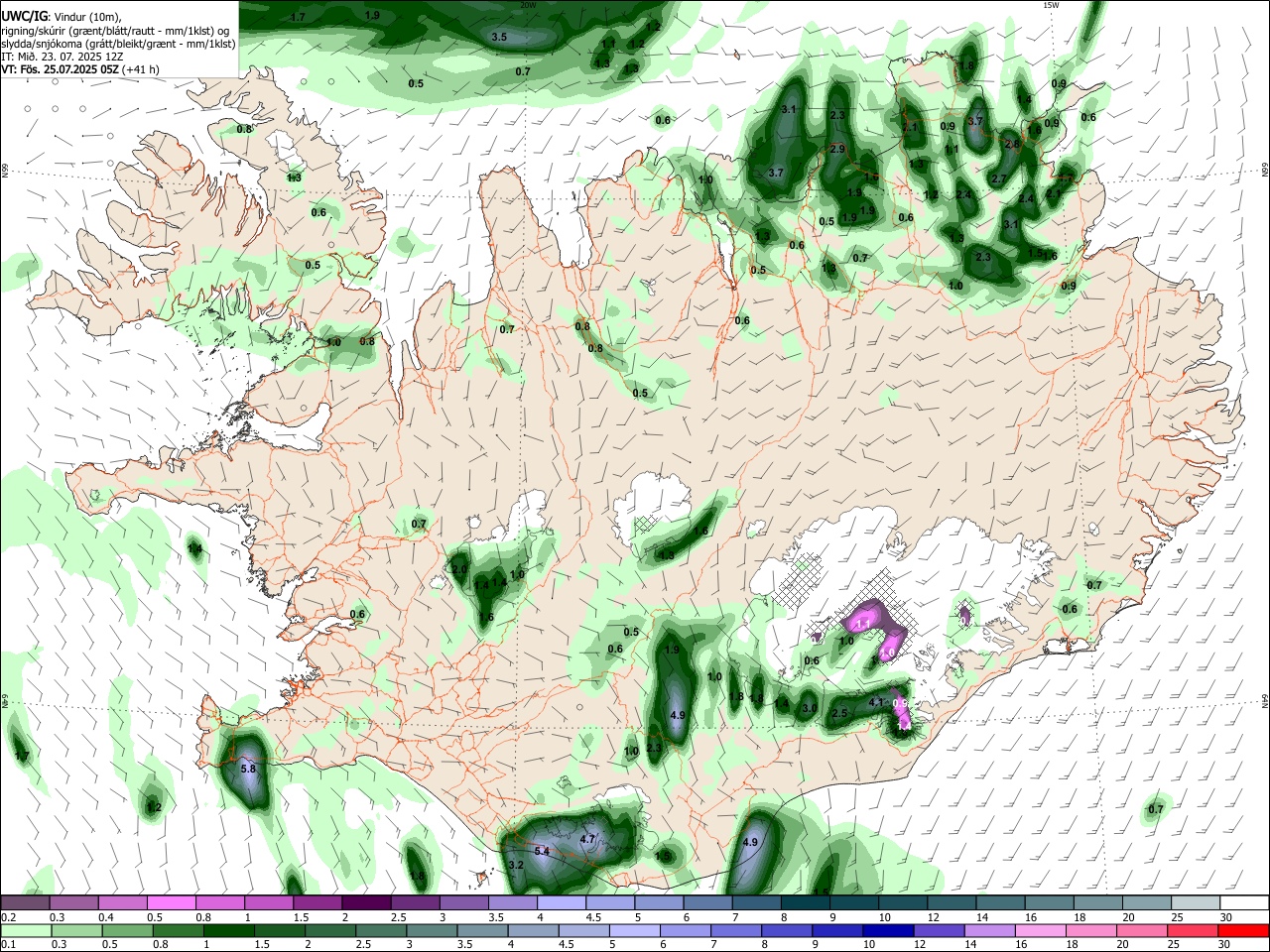Click the white swatch above 30 in upper legend row
This screenshot has height=952, width=1270.
tap(1243, 903)
